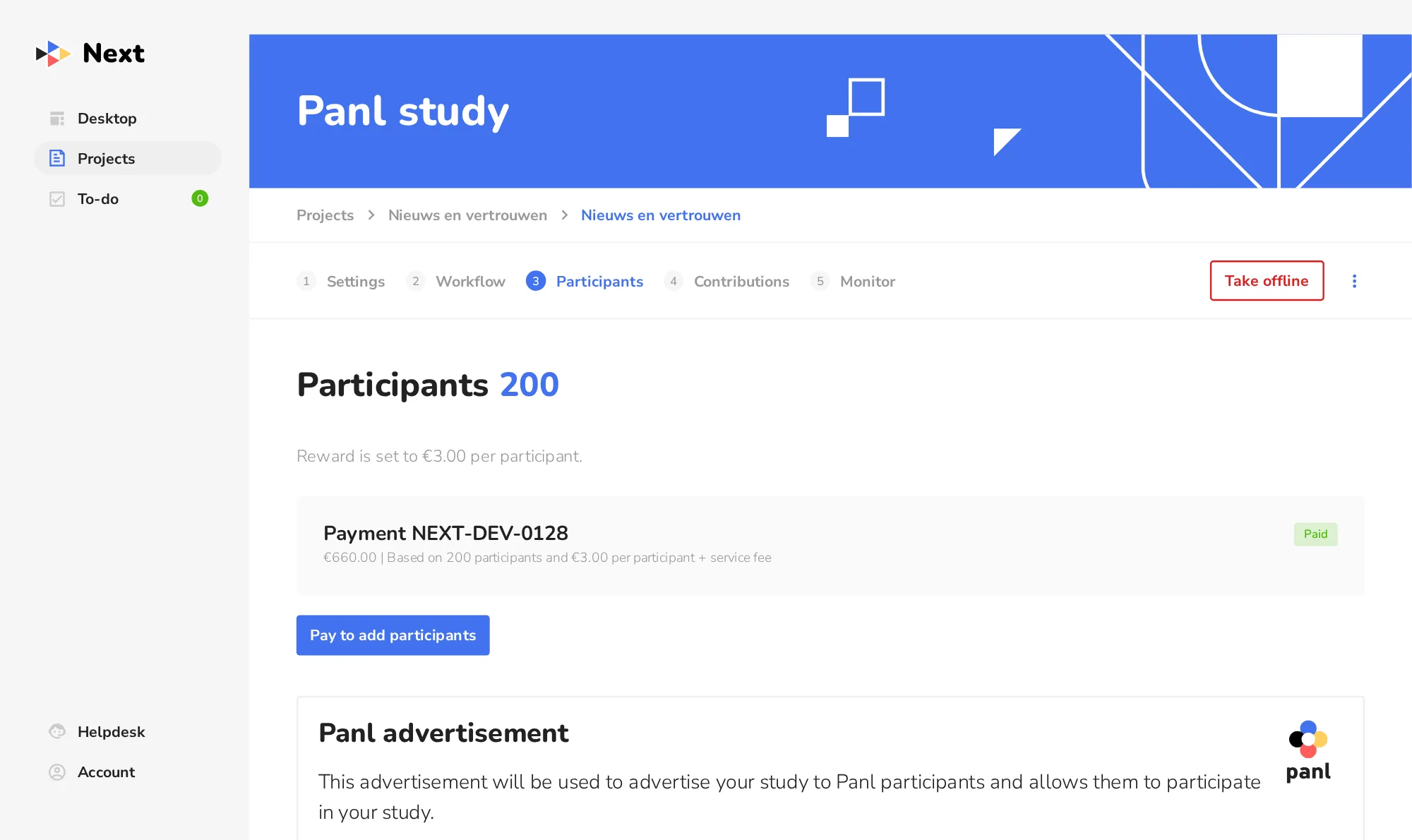
Task: Click the €660.00 payment details line
Action: [547, 558]
